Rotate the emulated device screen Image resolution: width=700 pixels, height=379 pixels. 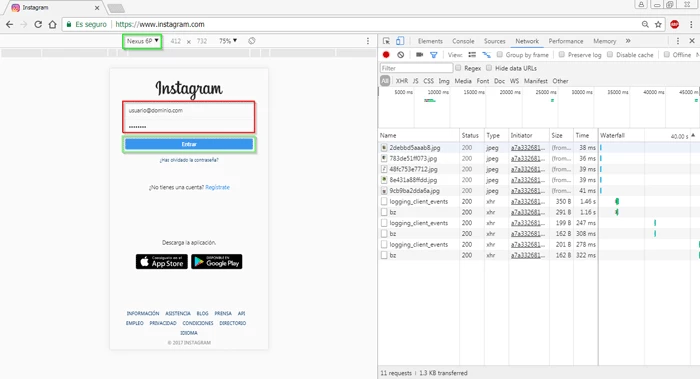(252, 41)
